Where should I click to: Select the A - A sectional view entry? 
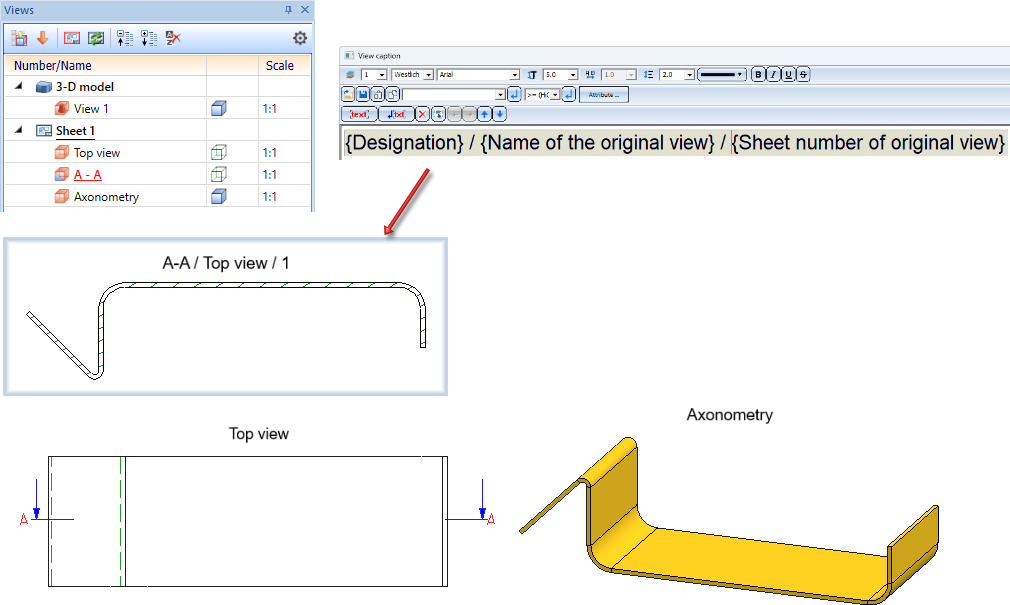[x=88, y=175]
